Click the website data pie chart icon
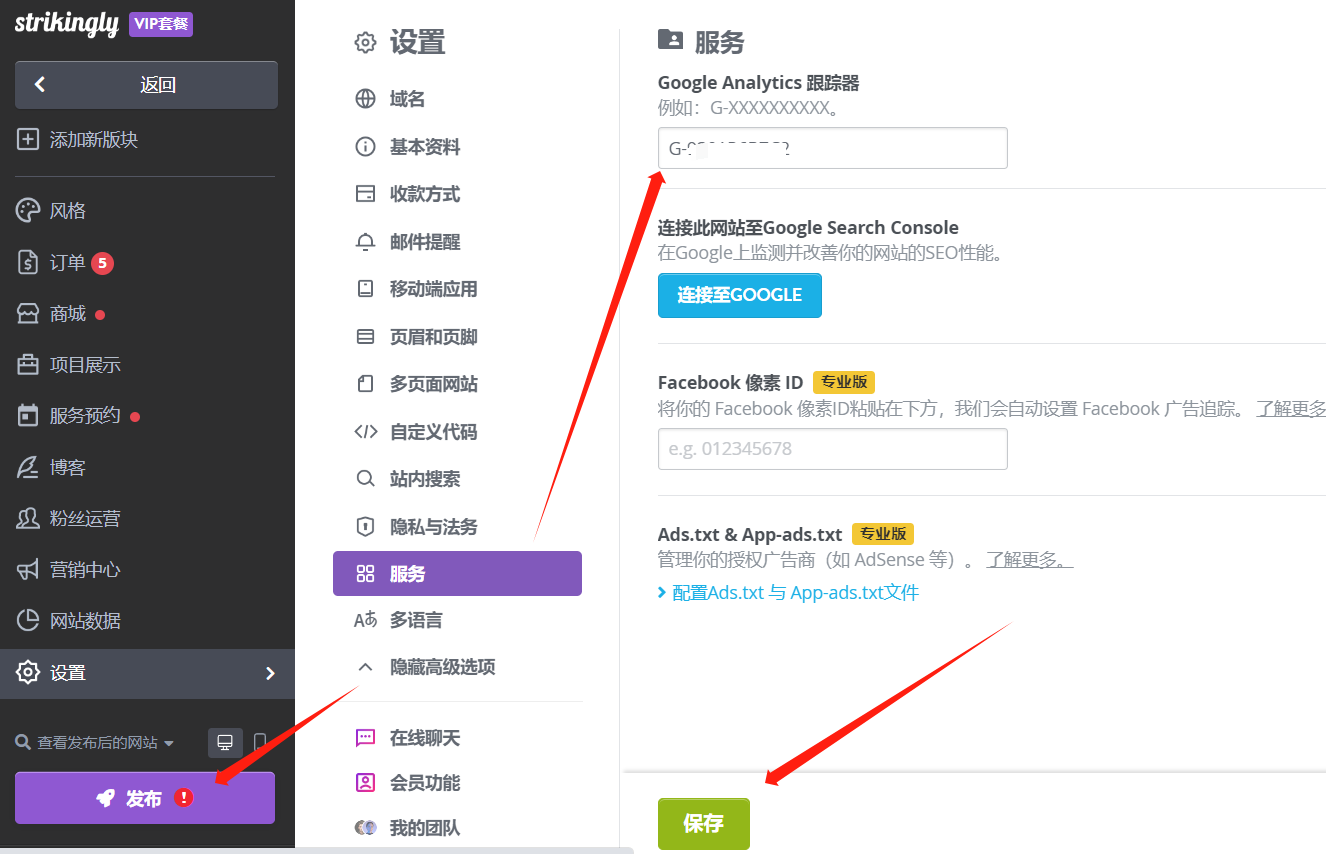The width and height of the screenshot is (1326, 854). point(28,620)
